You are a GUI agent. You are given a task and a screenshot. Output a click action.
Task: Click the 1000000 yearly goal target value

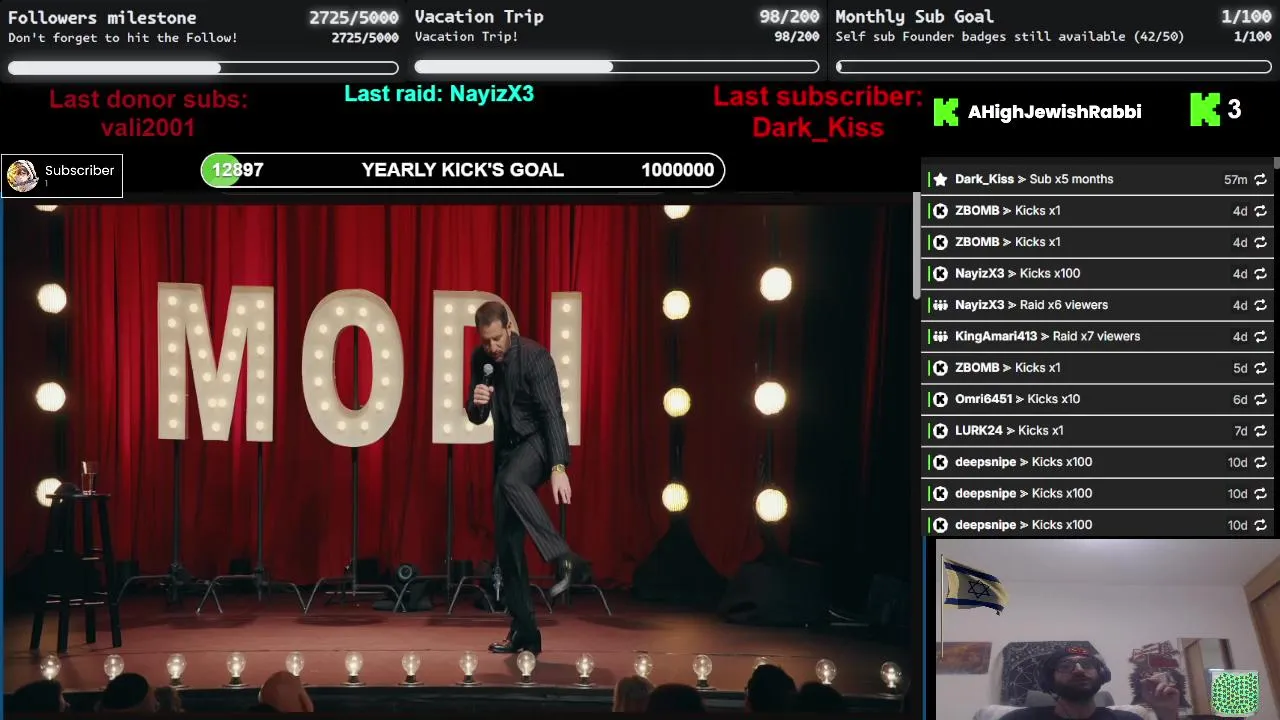pyautogui.click(x=677, y=170)
